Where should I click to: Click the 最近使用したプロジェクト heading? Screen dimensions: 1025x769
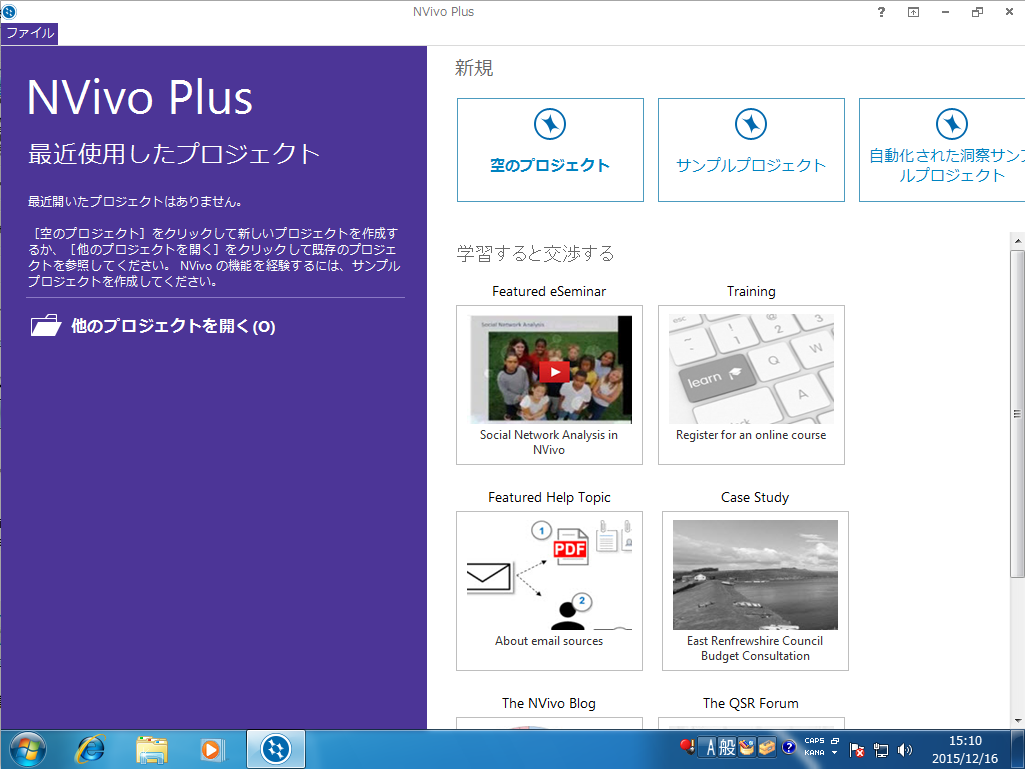[x=174, y=154]
